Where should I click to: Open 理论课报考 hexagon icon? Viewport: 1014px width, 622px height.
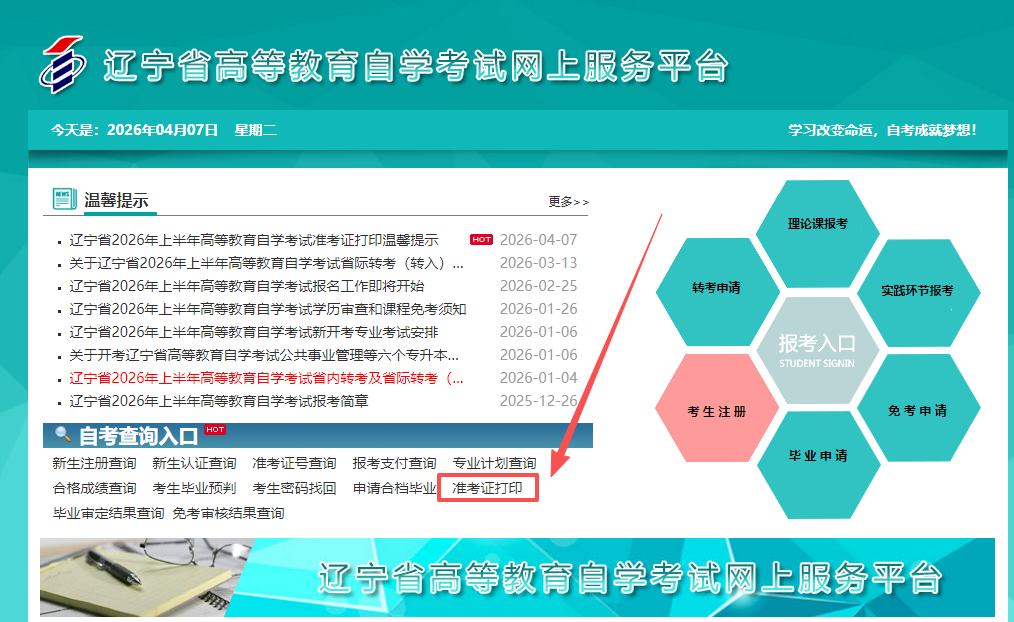tap(819, 225)
